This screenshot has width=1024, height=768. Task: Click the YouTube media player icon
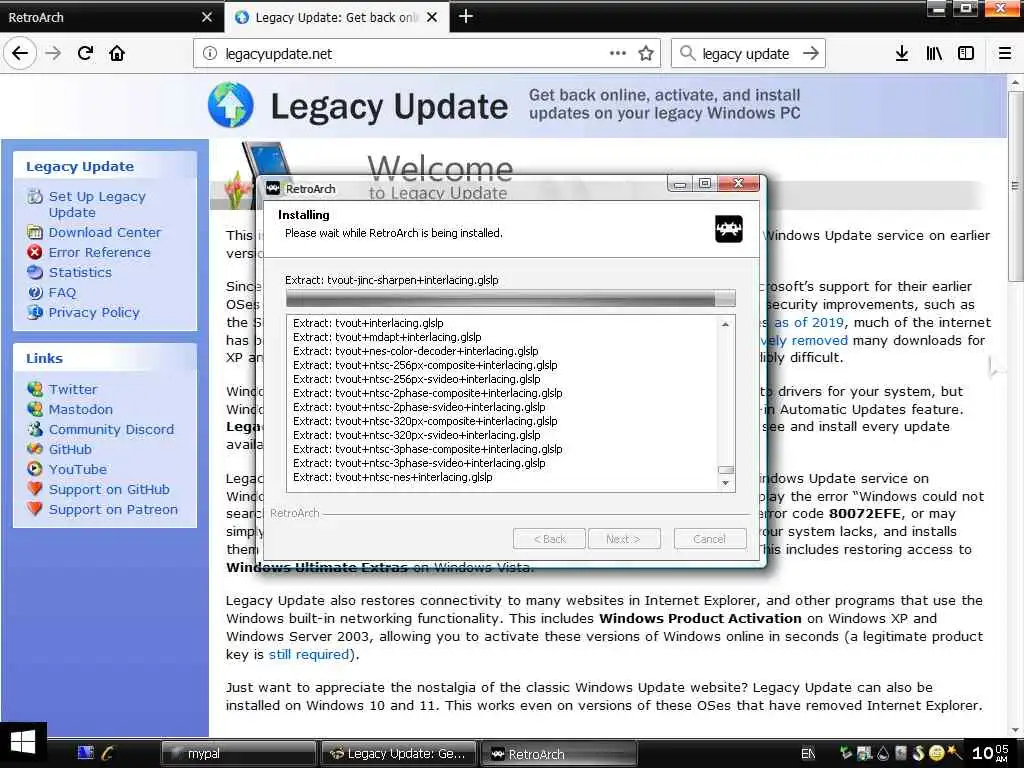pyautogui.click(x=35, y=469)
